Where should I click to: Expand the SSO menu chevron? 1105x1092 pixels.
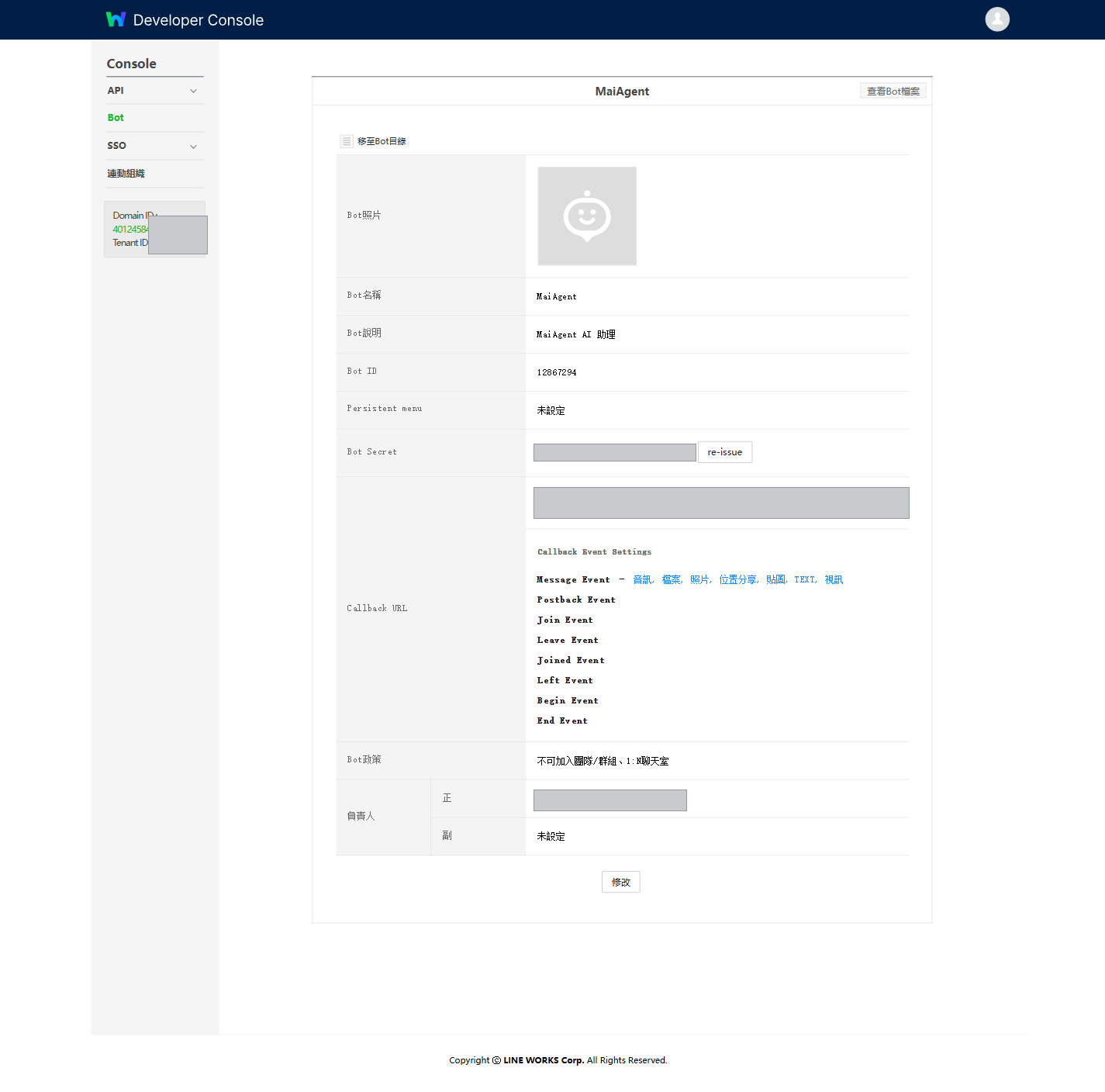pos(193,147)
